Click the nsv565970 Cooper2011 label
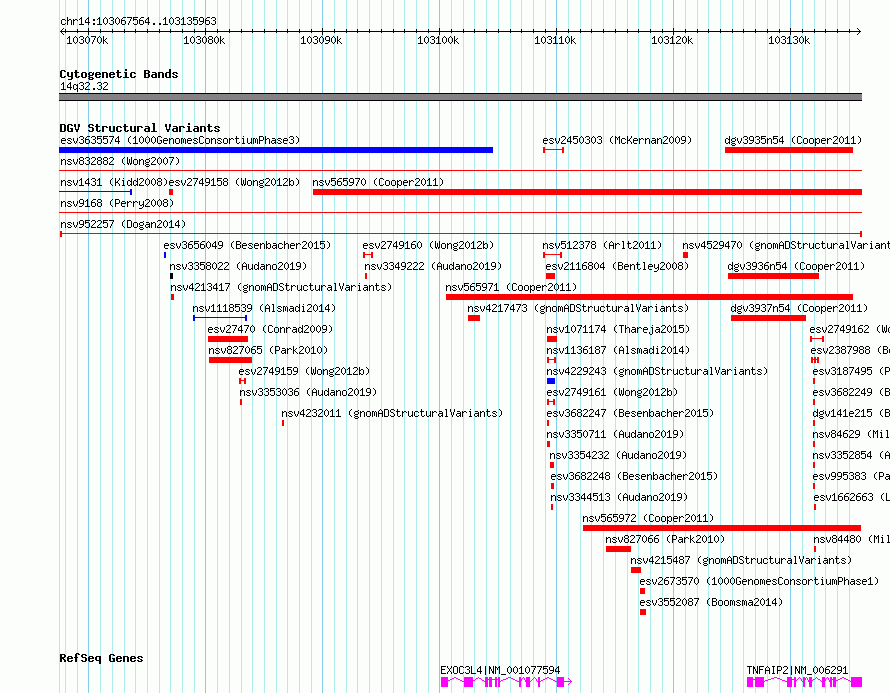Image resolution: width=890 pixels, height=693 pixels. 378,182
